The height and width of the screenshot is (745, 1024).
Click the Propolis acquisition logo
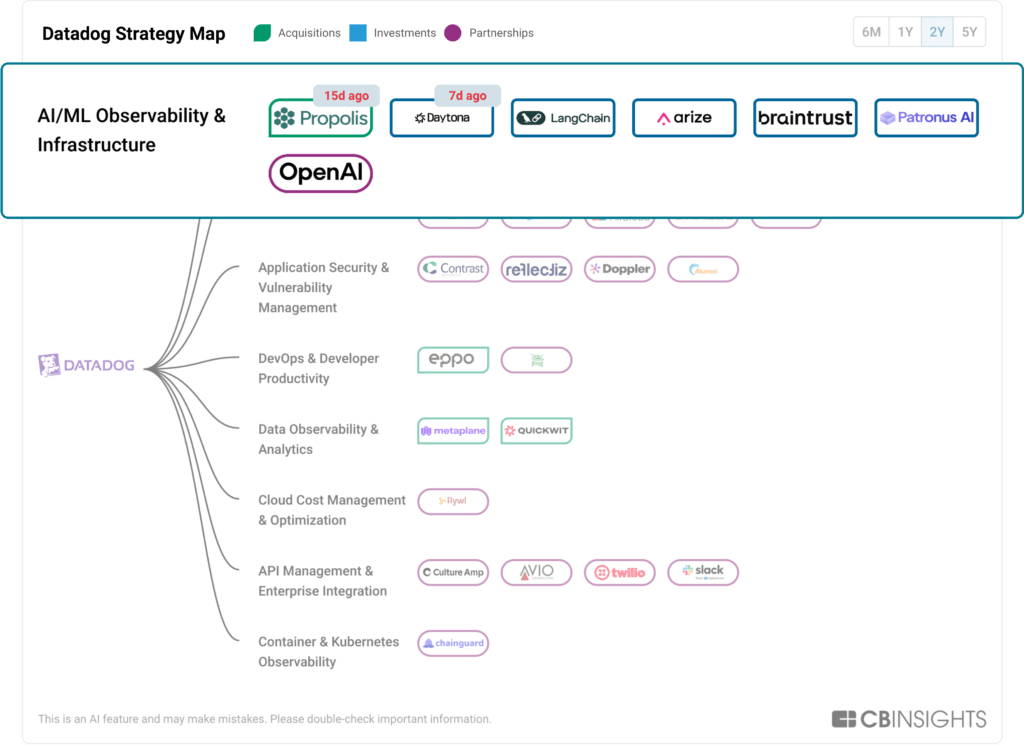320,118
